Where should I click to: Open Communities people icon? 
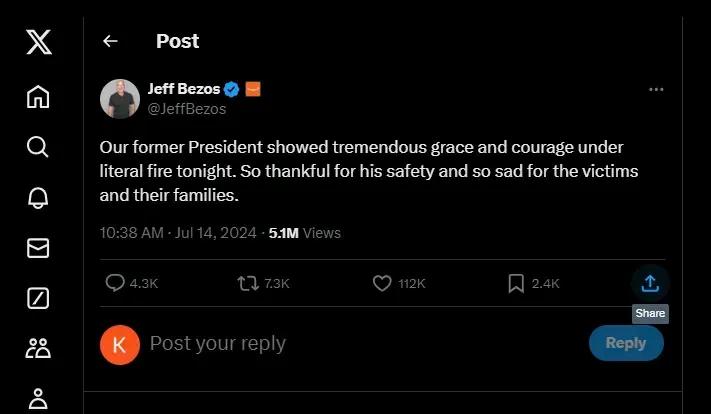38,348
